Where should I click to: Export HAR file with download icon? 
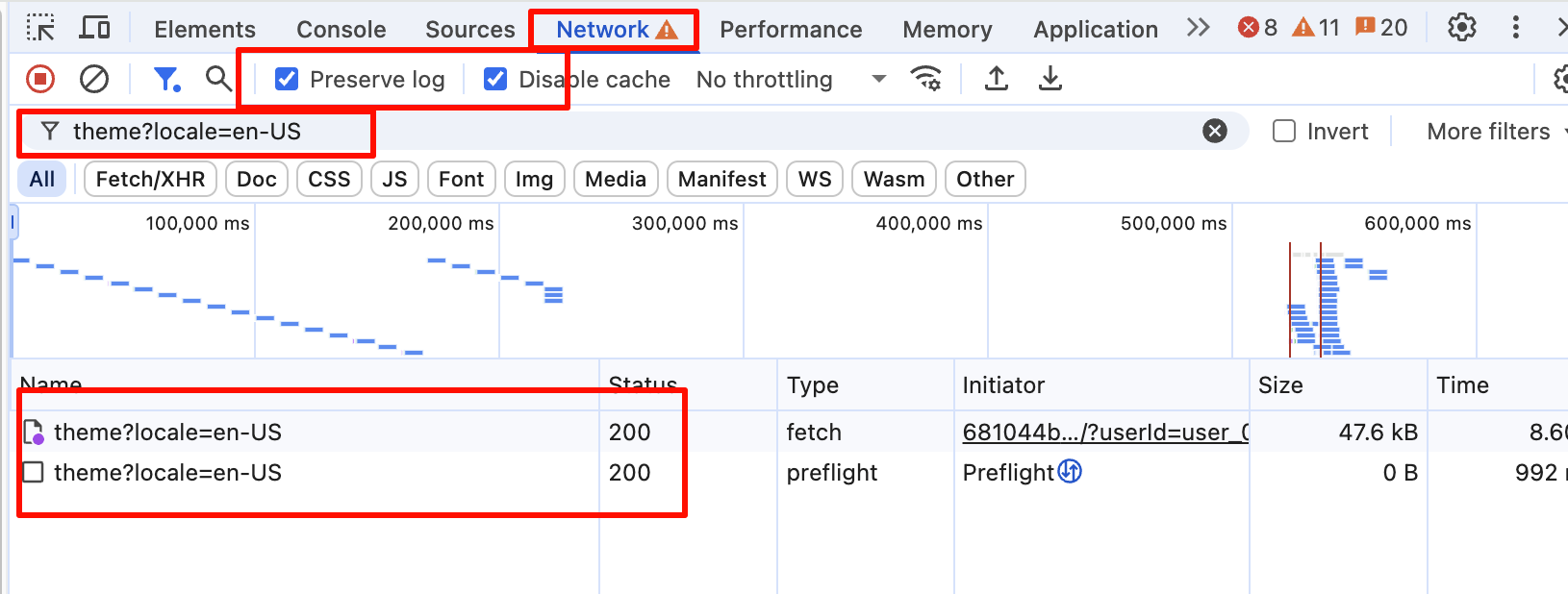[1050, 79]
